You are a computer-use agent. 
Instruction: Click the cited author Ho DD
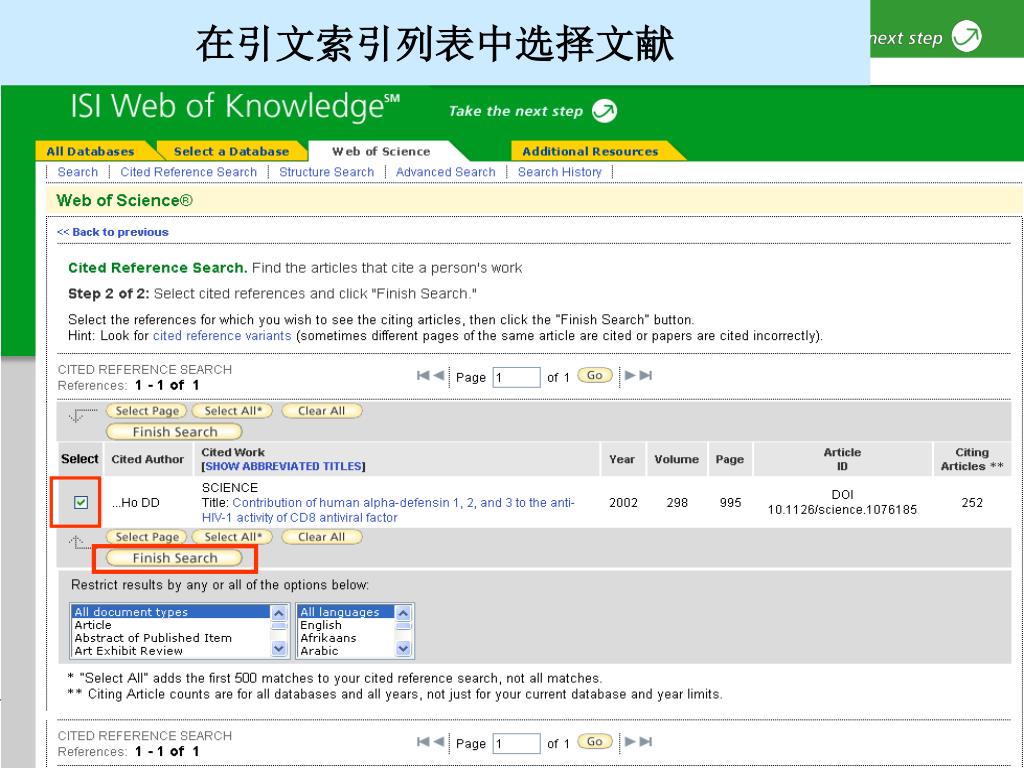coord(135,502)
